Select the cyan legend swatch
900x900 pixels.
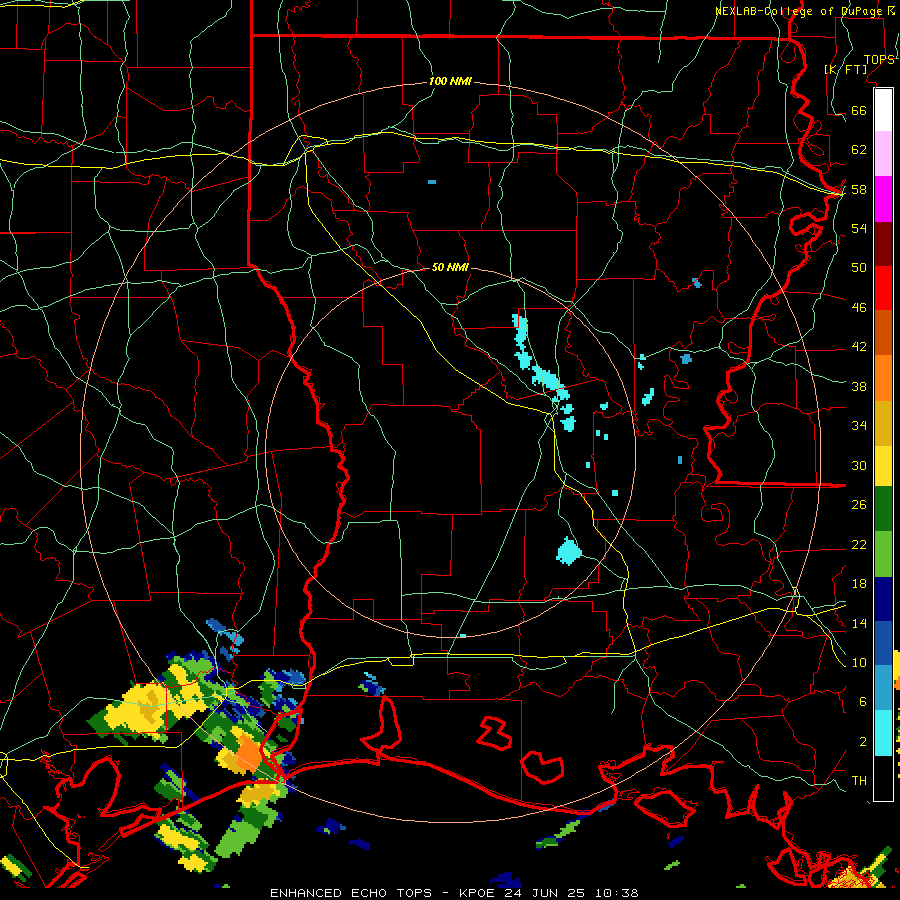(883, 733)
